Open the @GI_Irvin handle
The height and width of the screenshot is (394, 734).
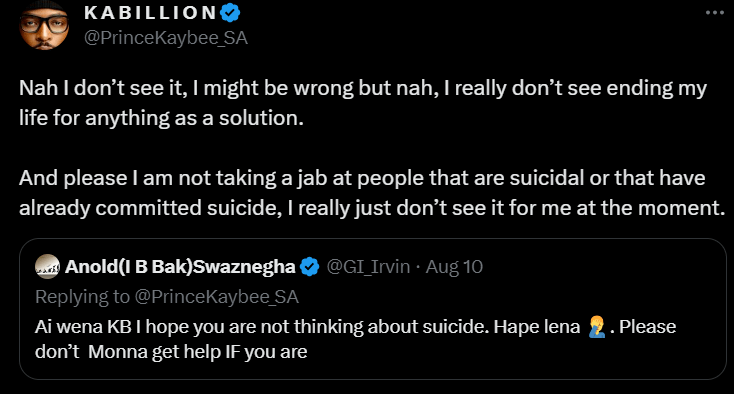pos(368,267)
